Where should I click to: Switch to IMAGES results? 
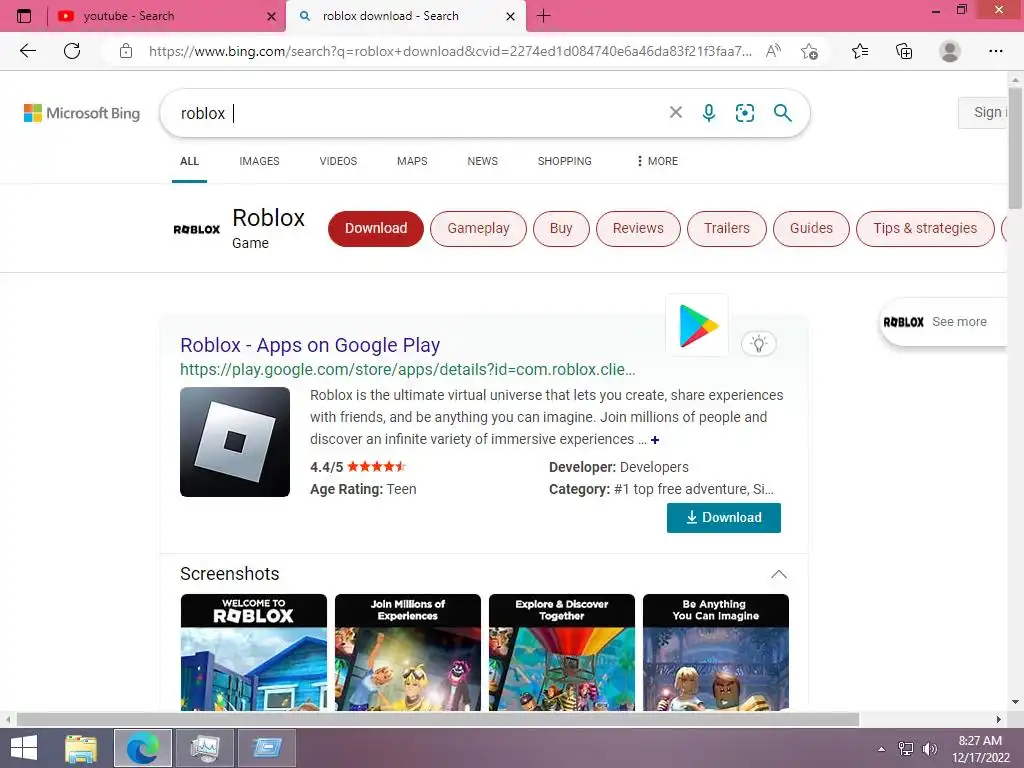(259, 161)
